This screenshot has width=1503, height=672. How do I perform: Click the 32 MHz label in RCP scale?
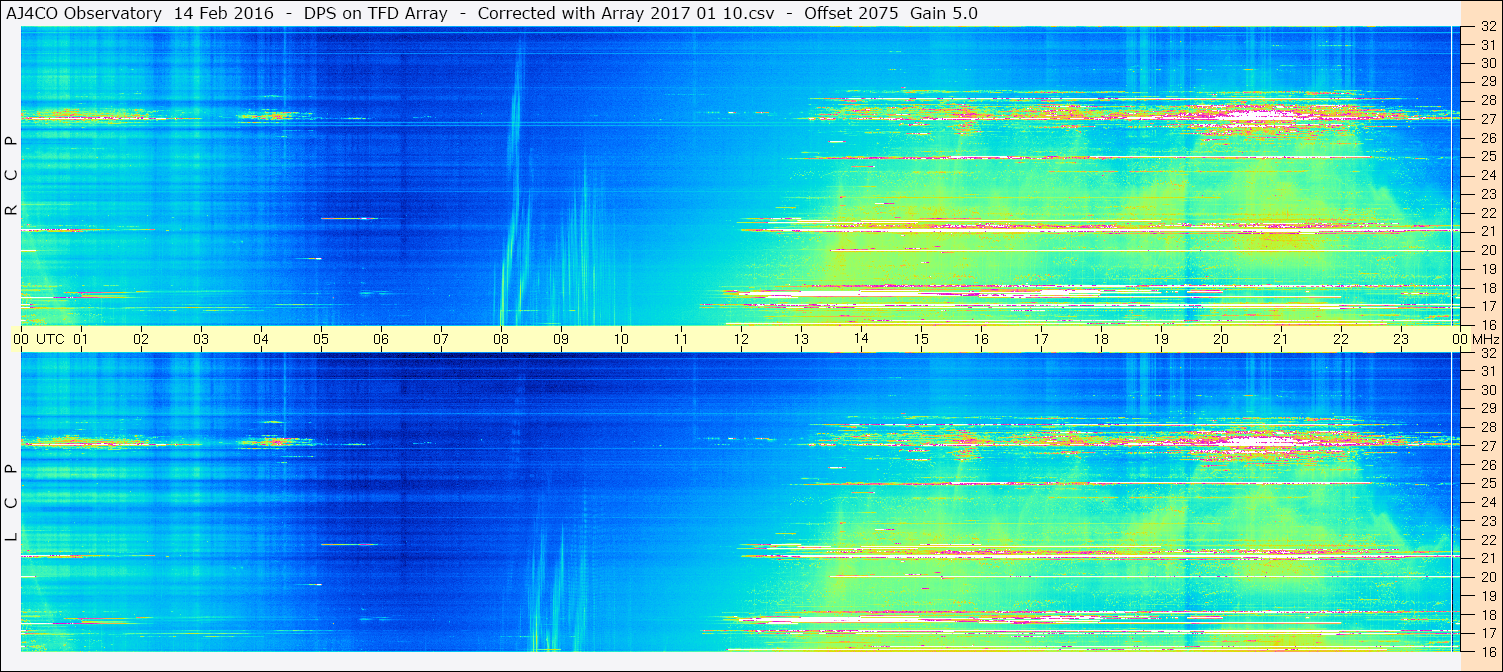tap(1487, 27)
